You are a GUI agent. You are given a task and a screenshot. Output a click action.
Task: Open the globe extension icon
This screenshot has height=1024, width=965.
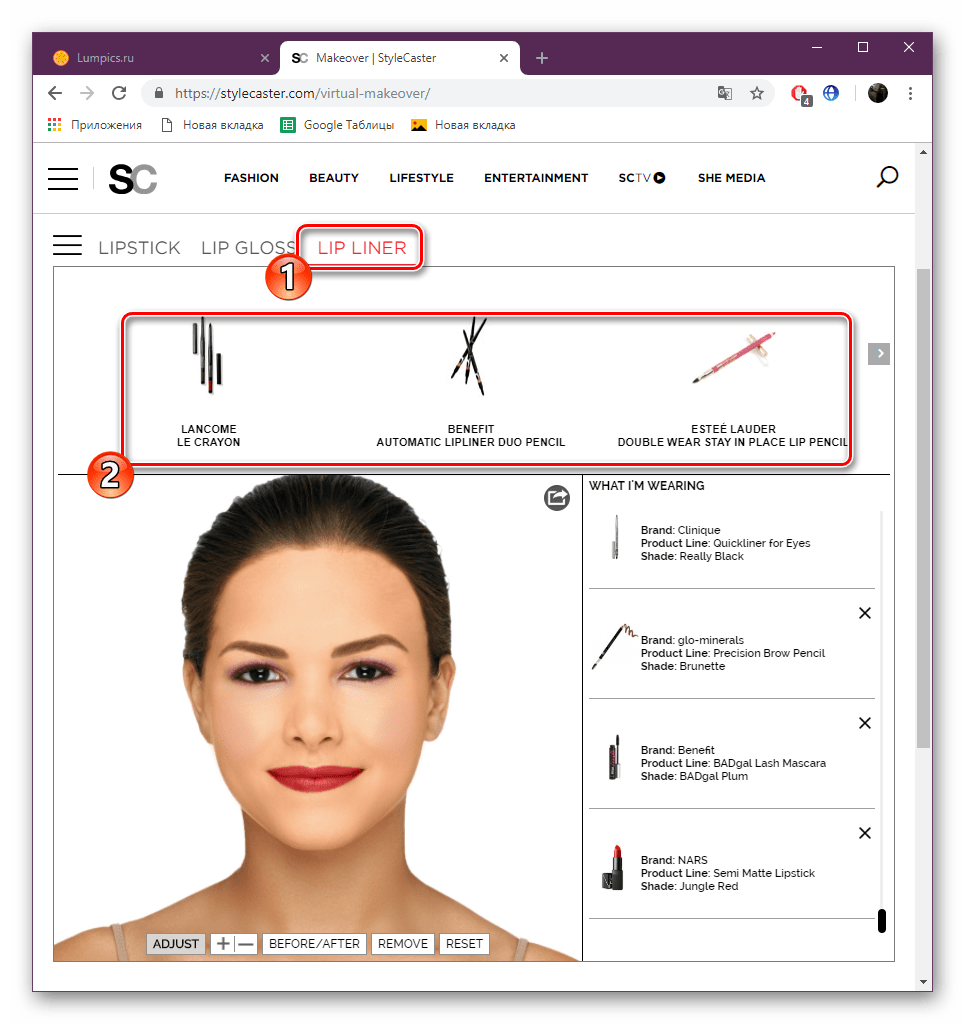click(831, 93)
